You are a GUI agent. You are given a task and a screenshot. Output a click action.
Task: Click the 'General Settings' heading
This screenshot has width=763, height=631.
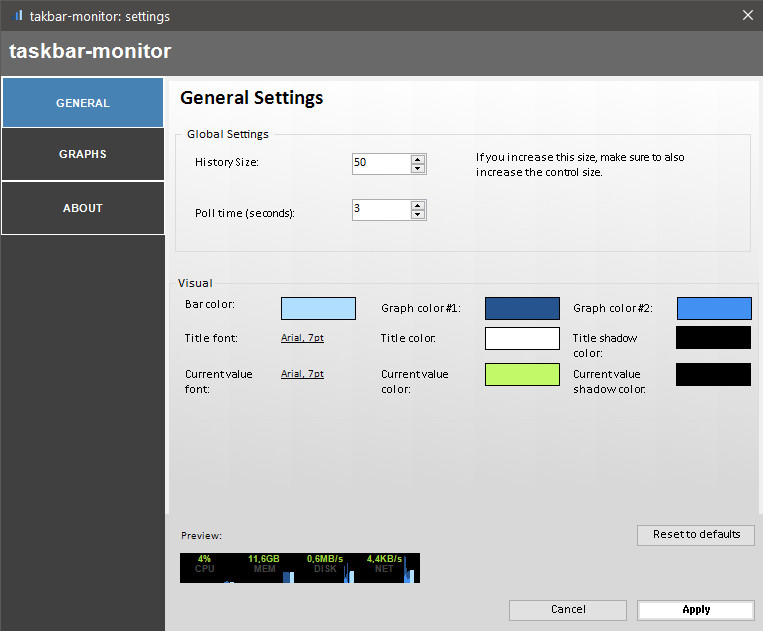(x=252, y=98)
